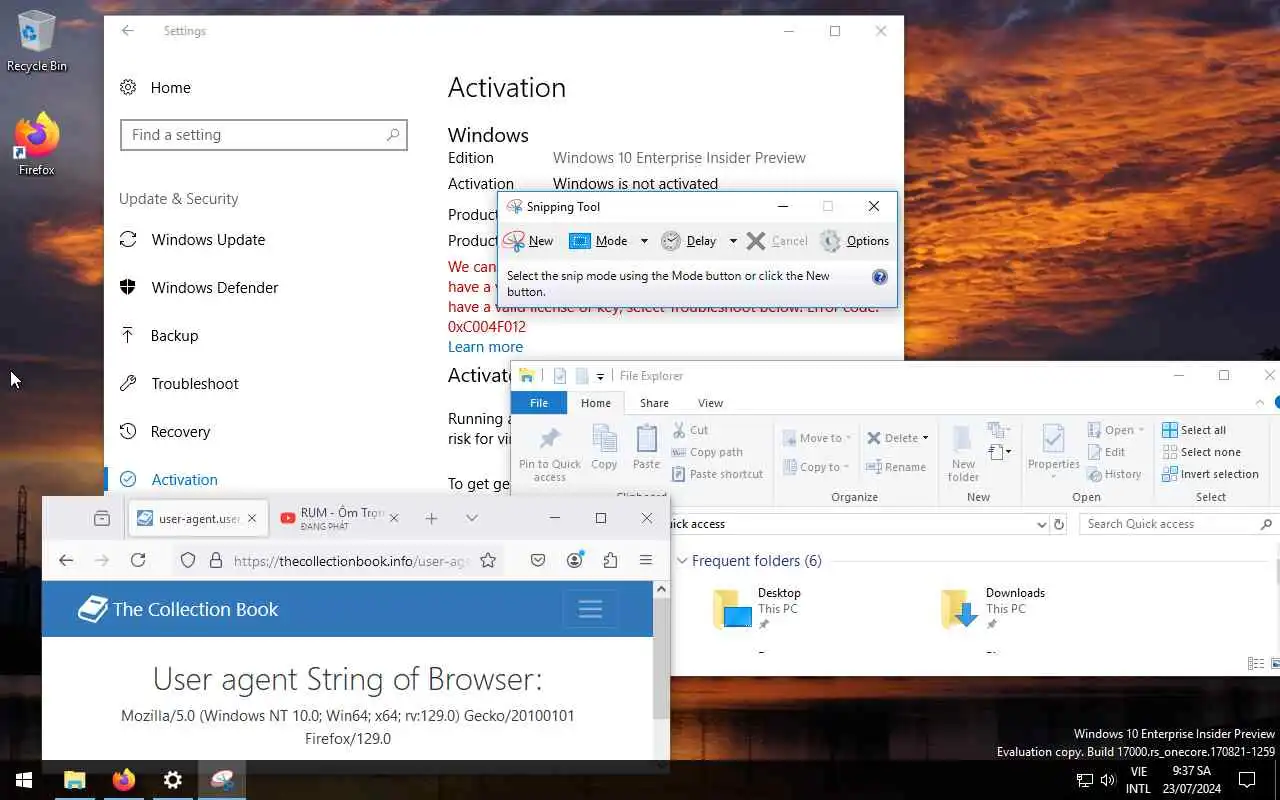
Task: Open Firefox extensions button
Action: (x=610, y=561)
